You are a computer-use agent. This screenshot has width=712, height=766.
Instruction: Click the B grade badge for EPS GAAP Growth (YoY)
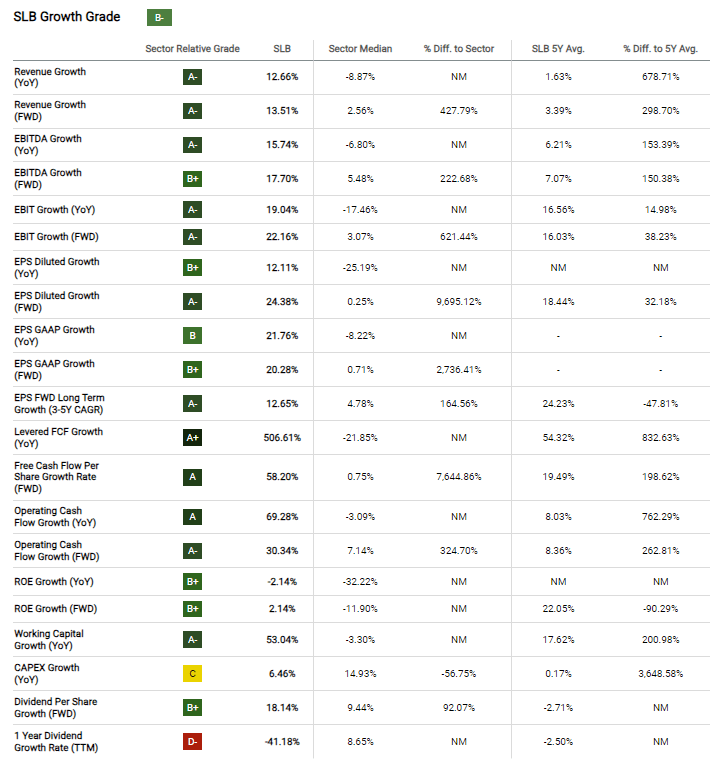point(193,335)
